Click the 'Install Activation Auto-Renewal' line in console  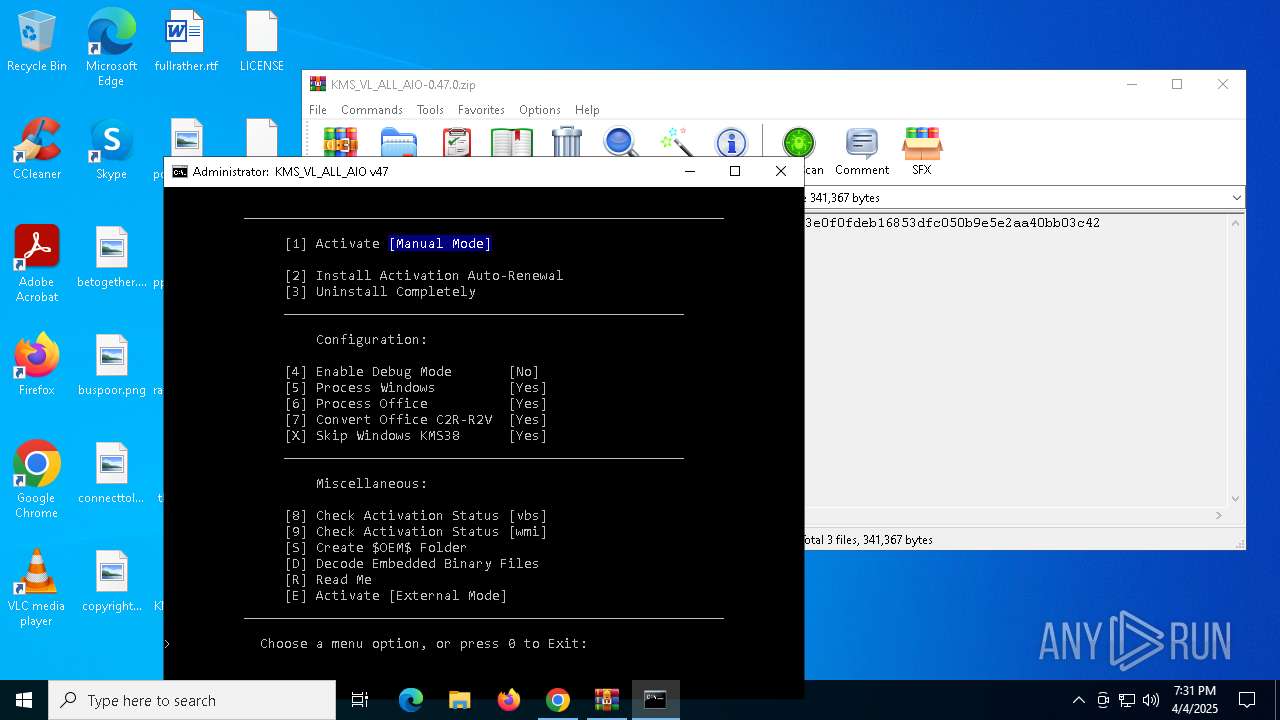(424, 276)
